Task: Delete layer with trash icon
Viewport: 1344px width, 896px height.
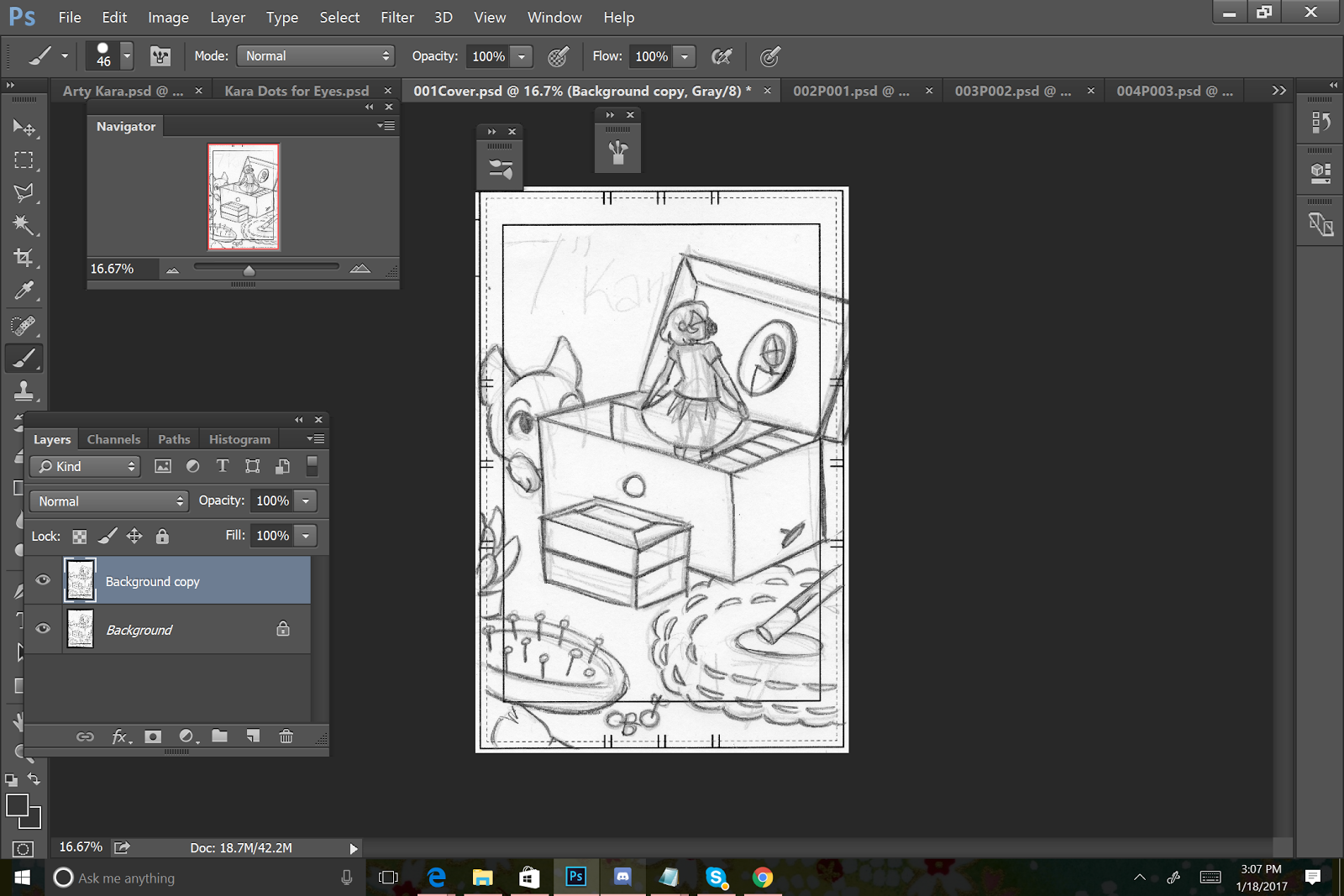Action: tap(286, 736)
